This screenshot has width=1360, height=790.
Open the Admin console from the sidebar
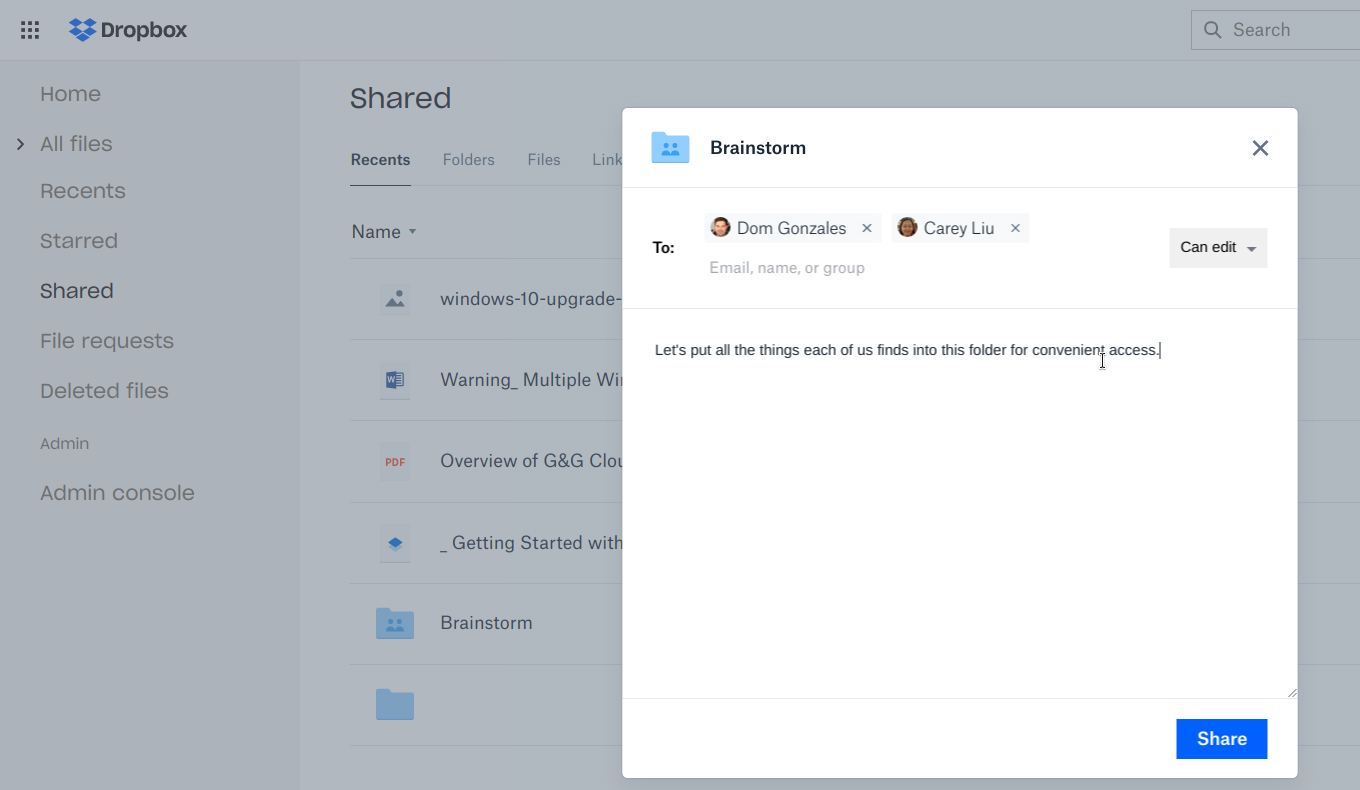click(117, 492)
